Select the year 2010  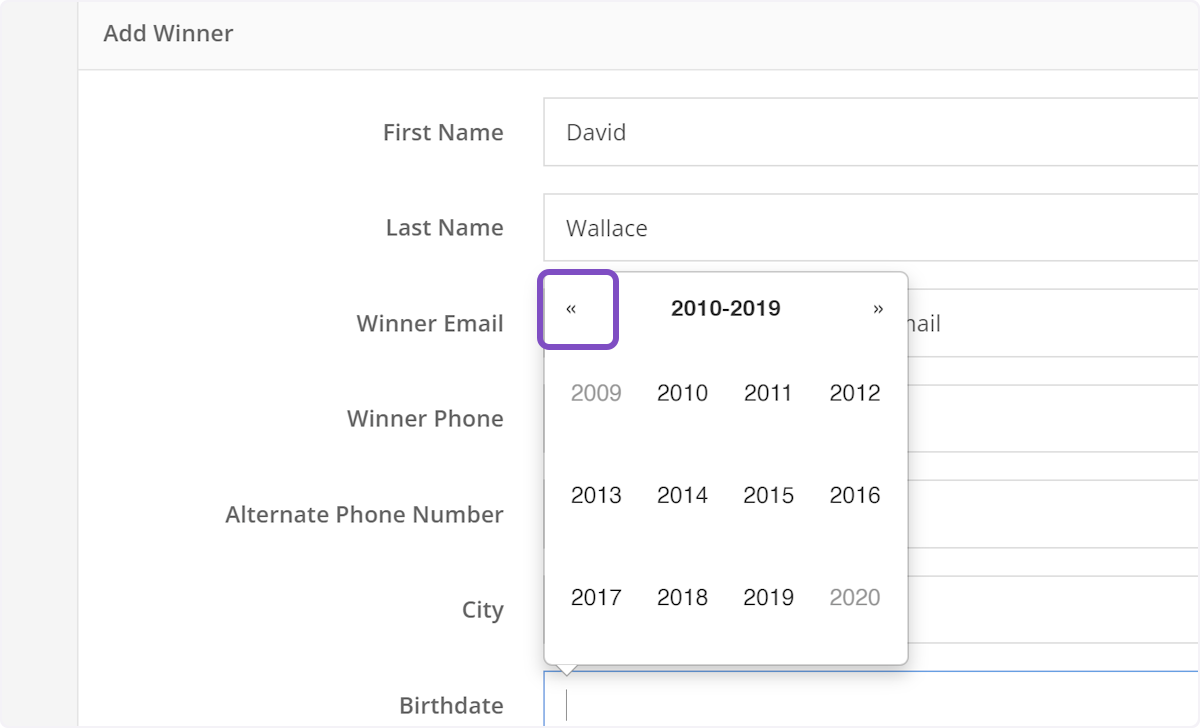(x=682, y=393)
